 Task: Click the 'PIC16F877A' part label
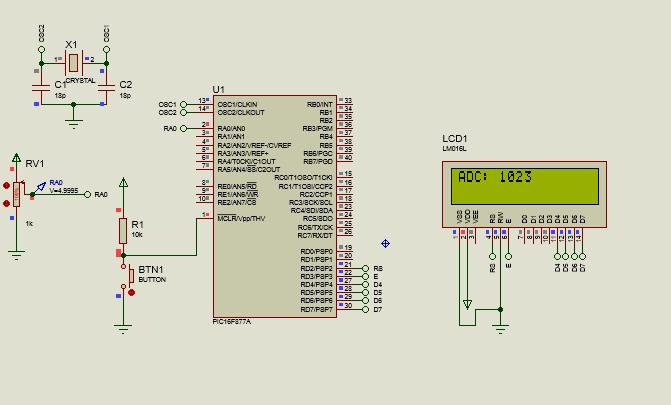pyautogui.click(x=232, y=322)
